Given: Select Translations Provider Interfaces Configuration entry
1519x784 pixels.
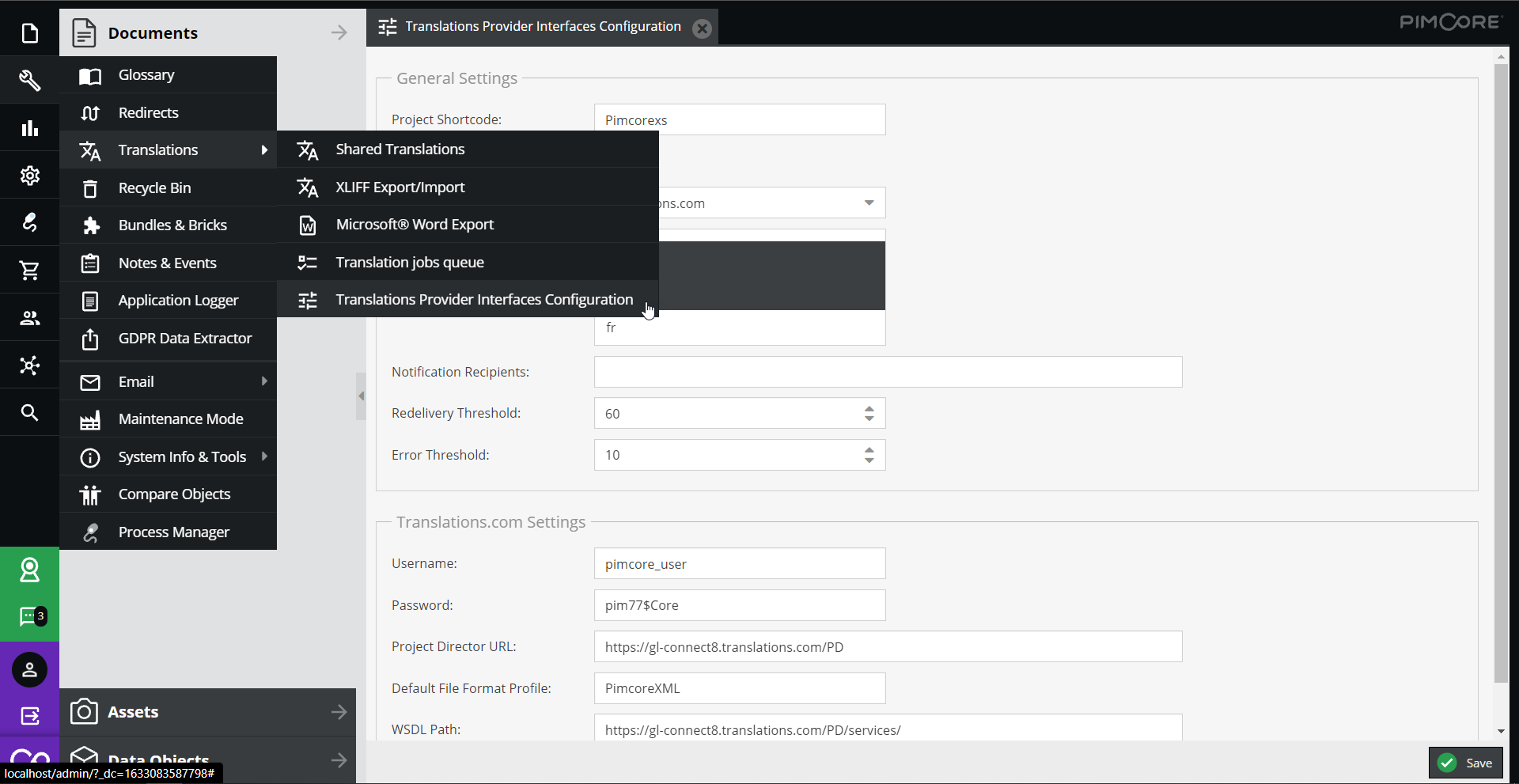Looking at the screenshot, I should tap(468, 300).
